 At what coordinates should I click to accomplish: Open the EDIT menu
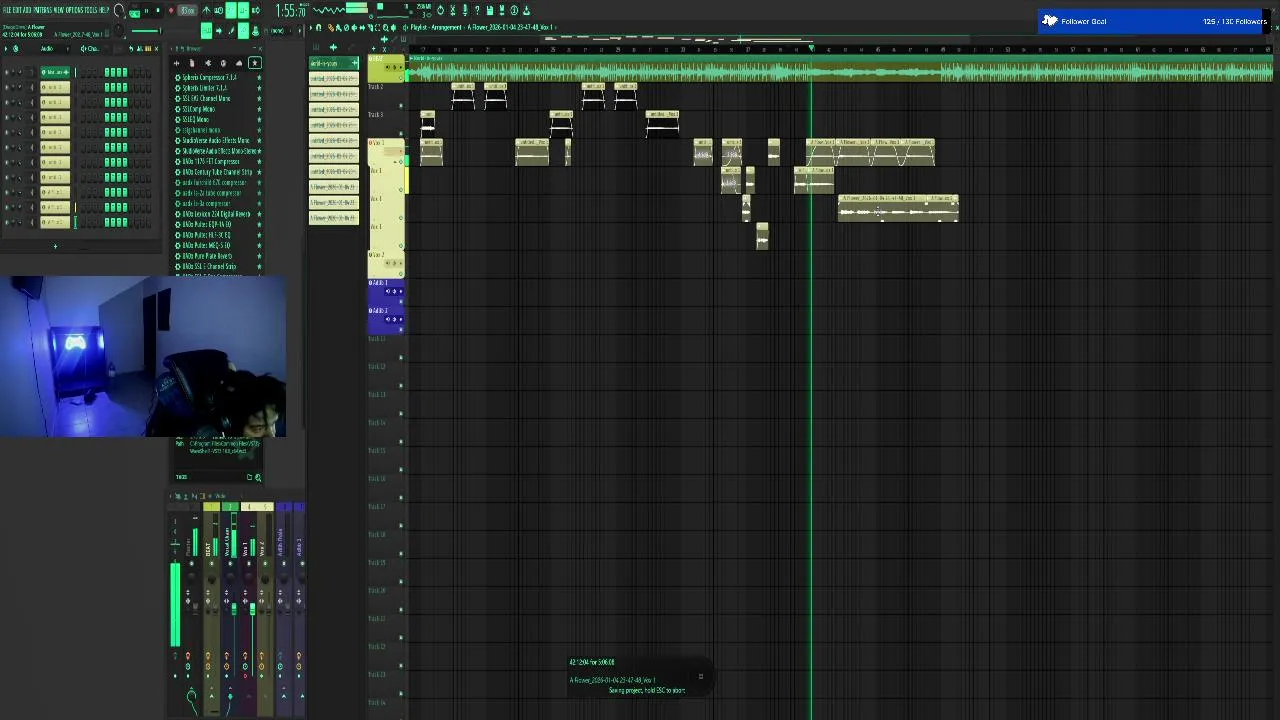click(x=16, y=10)
